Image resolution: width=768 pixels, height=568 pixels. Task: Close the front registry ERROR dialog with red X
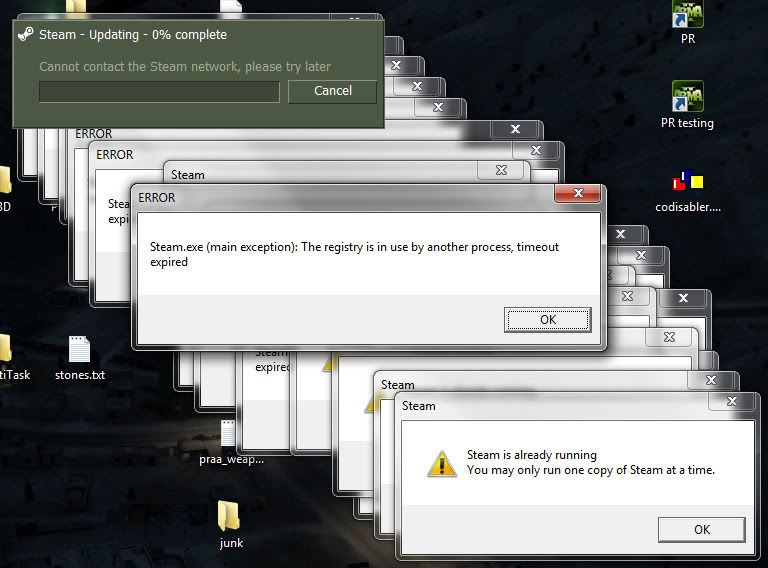577,193
